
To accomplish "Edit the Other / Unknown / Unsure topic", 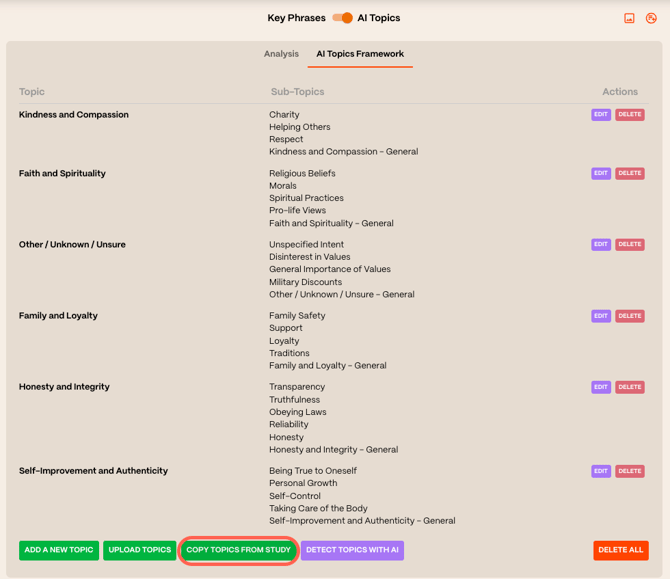I will pyautogui.click(x=601, y=244).
